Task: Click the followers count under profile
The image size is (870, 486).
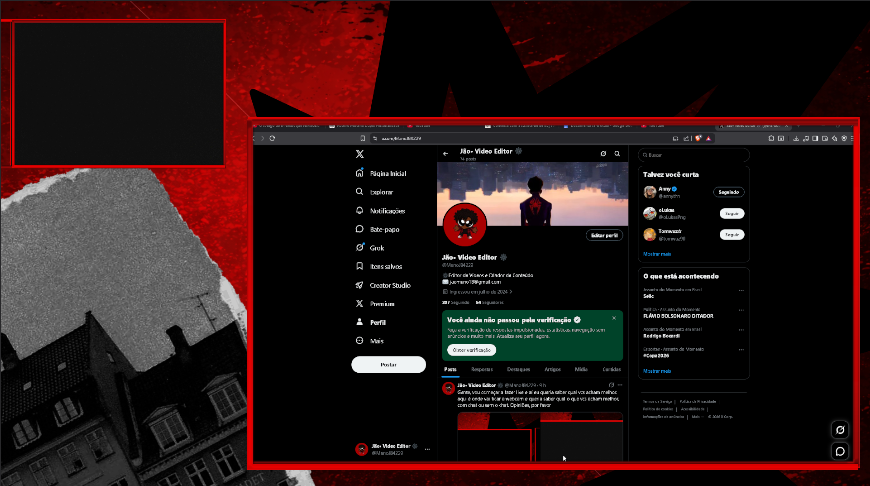Action: [x=489, y=302]
